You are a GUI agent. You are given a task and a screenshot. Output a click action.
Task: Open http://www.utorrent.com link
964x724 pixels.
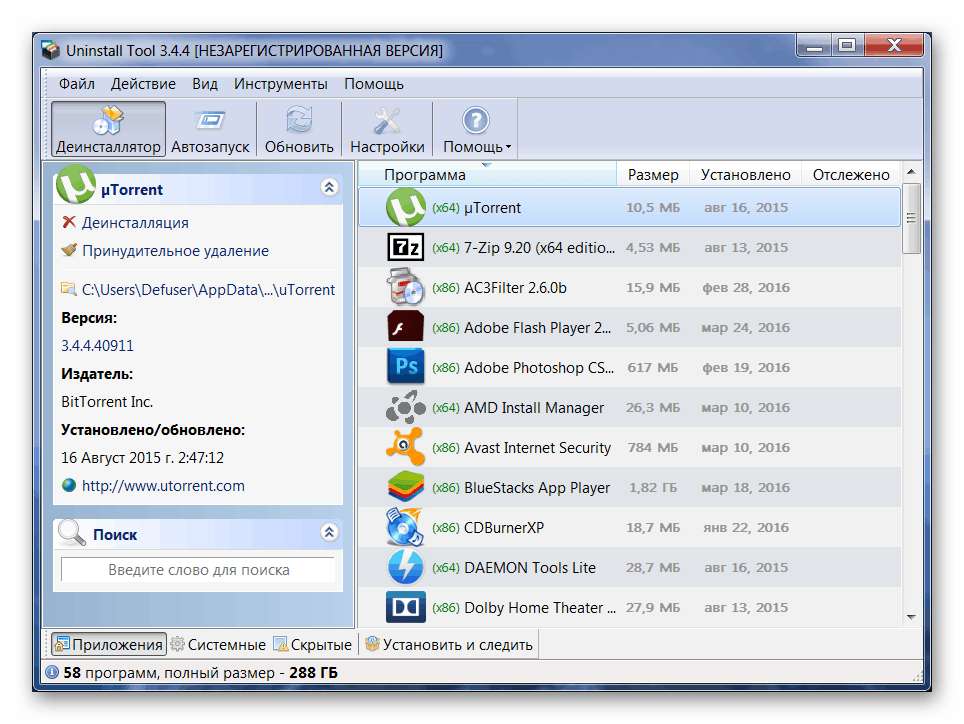point(163,486)
